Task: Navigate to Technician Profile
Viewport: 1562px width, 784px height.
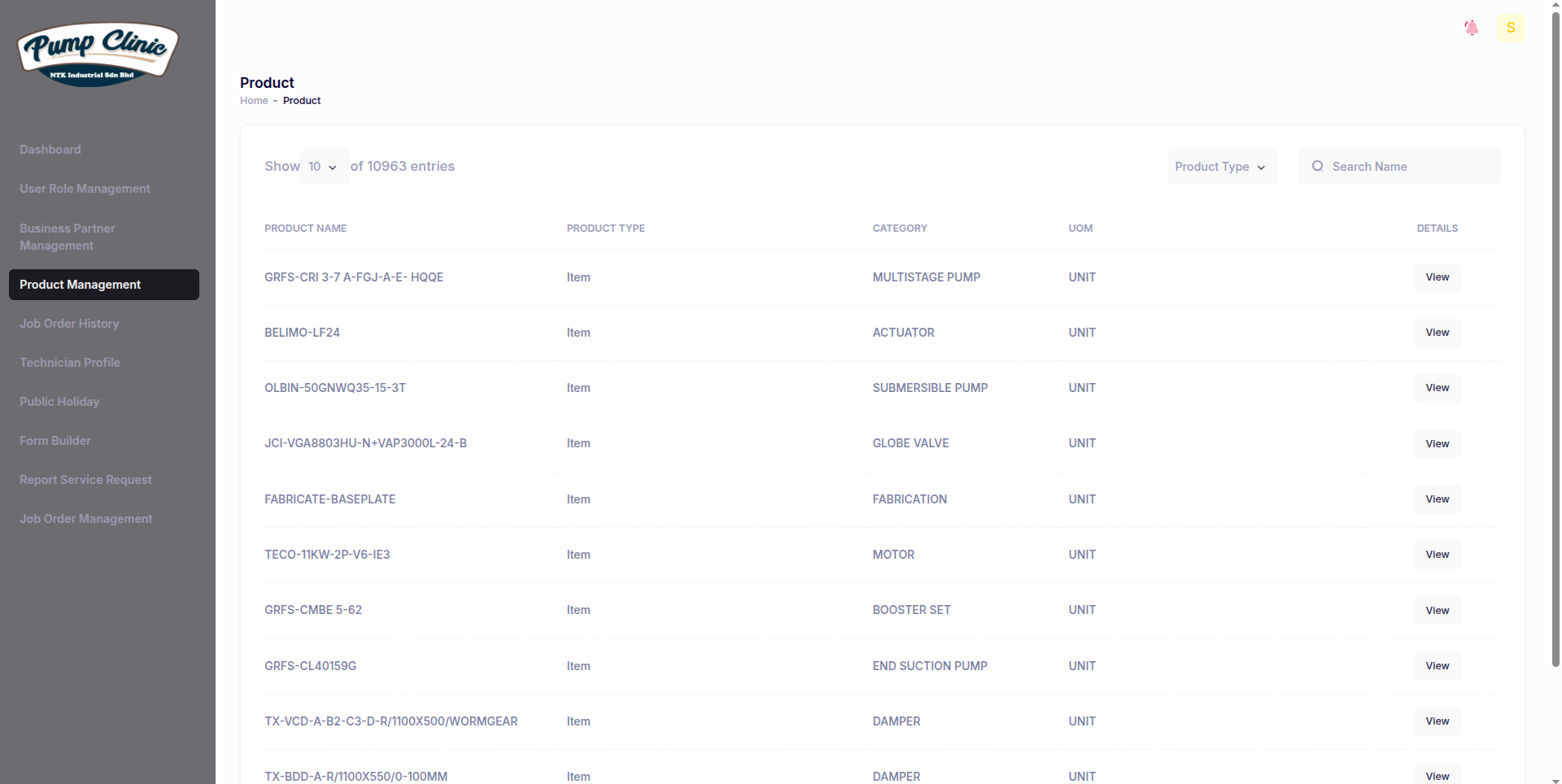Action: tap(70, 363)
